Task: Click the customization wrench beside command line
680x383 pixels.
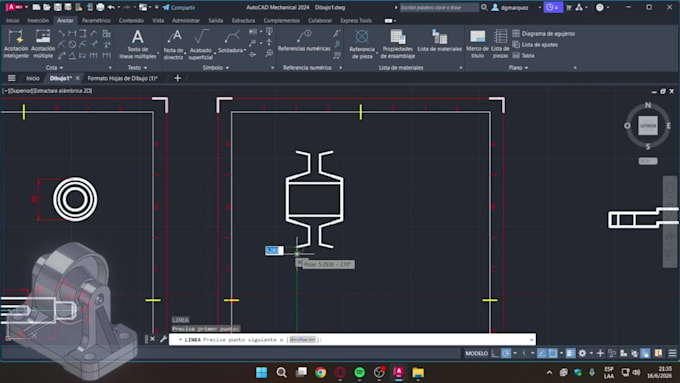Action: pos(163,339)
